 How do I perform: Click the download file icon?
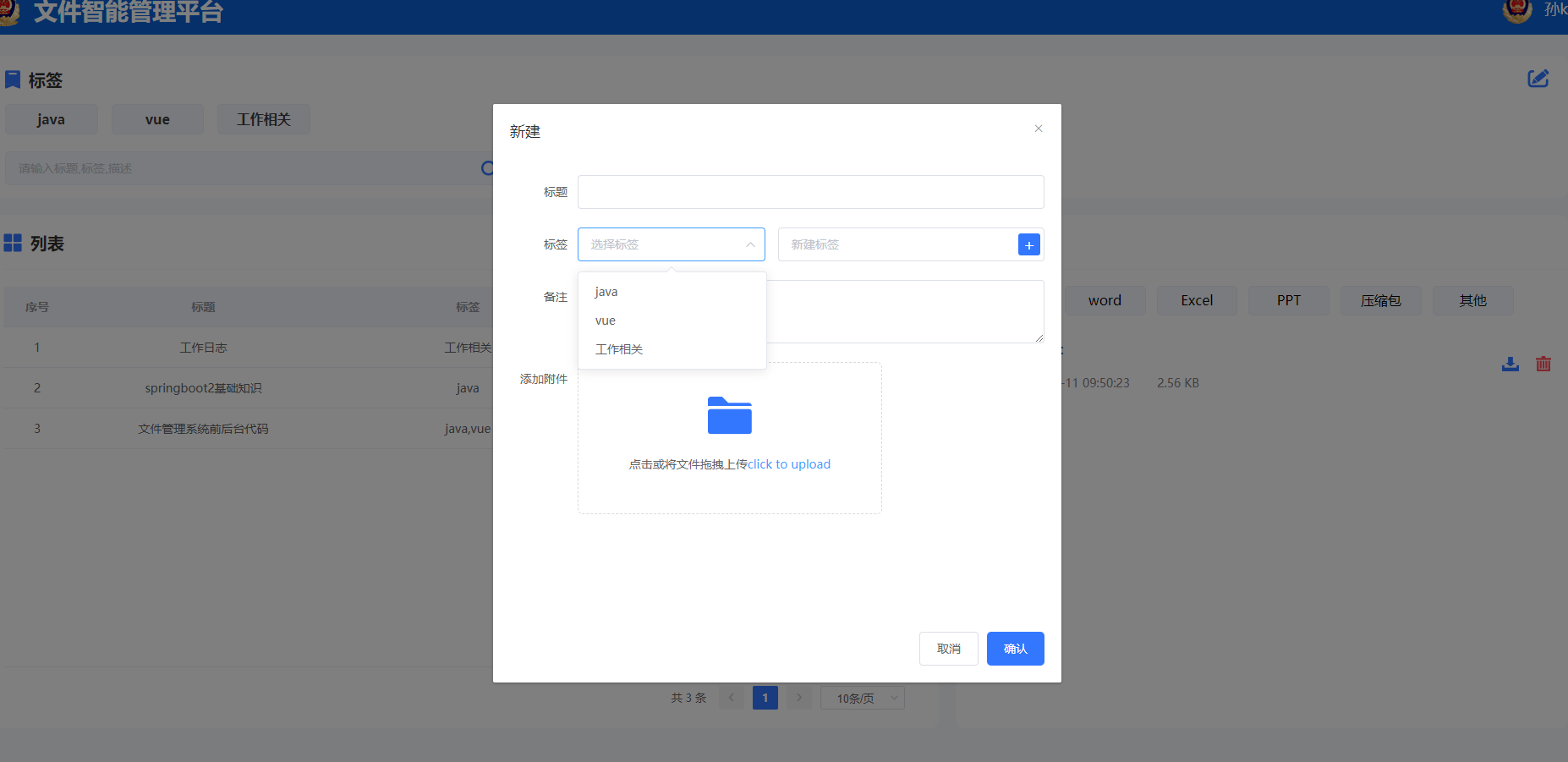(x=1510, y=364)
